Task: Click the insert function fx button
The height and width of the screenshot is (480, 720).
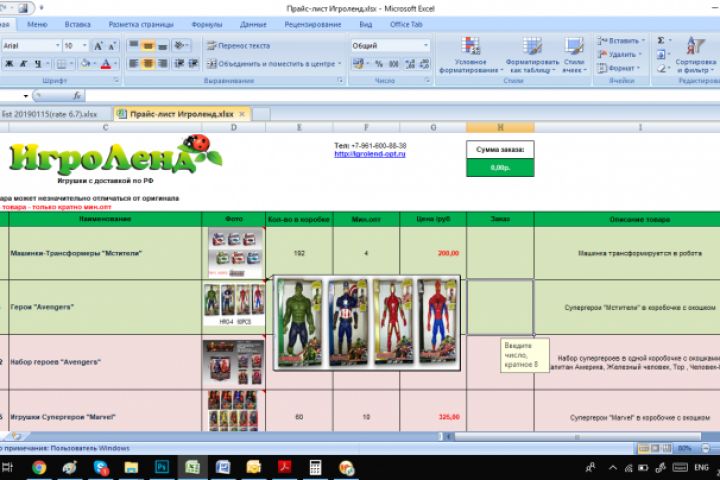Action: (77, 96)
